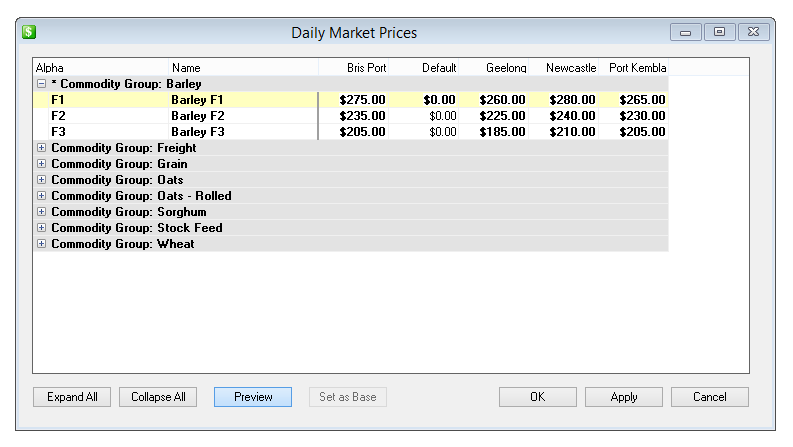Expand the Oats commodity group
793x447 pixels.
pyautogui.click(x=41, y=180)
